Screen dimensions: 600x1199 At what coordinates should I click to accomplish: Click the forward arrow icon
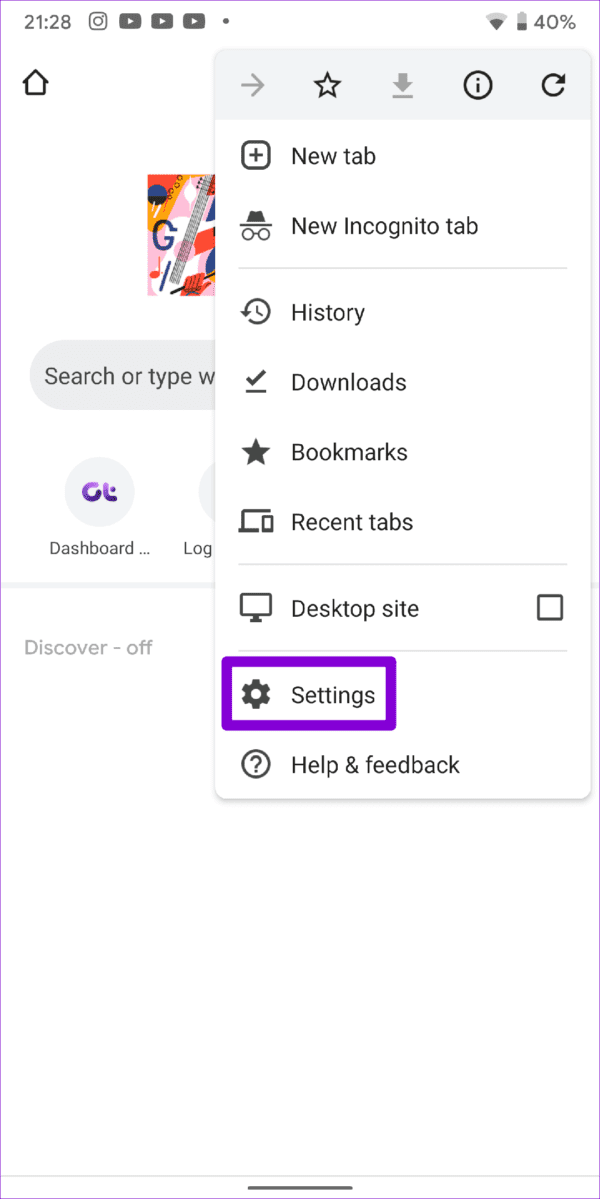tap(252, 87)
